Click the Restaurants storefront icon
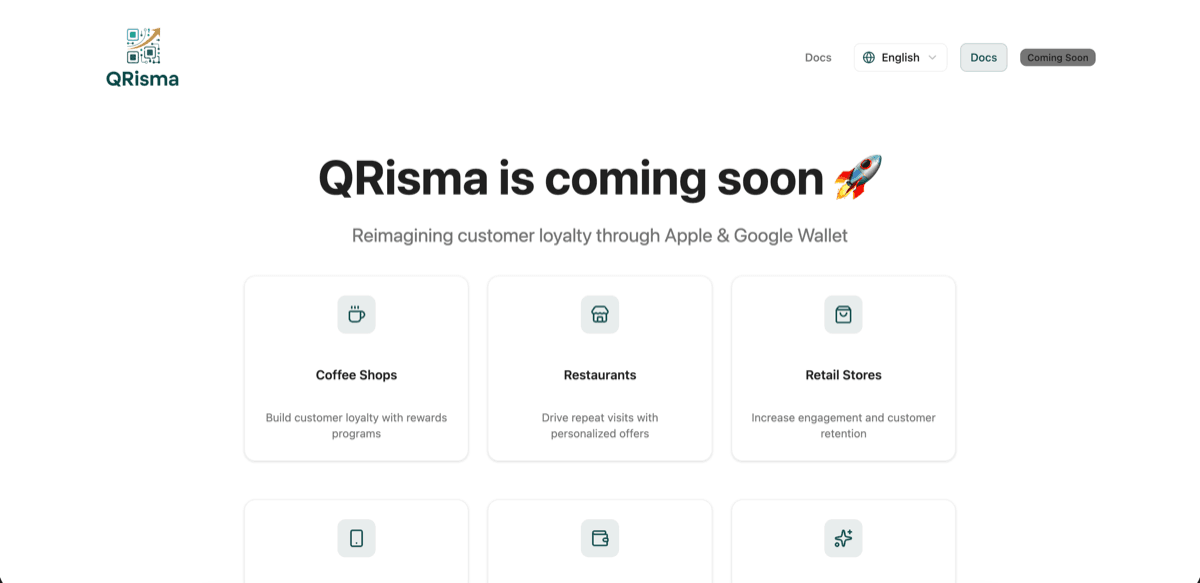 click(x=600, y=314)
